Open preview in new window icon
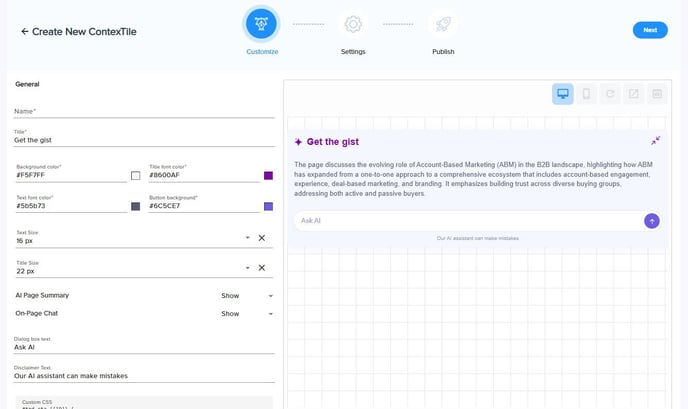Image resolution: width=688 pixels, height=409 pixels. 634,94
